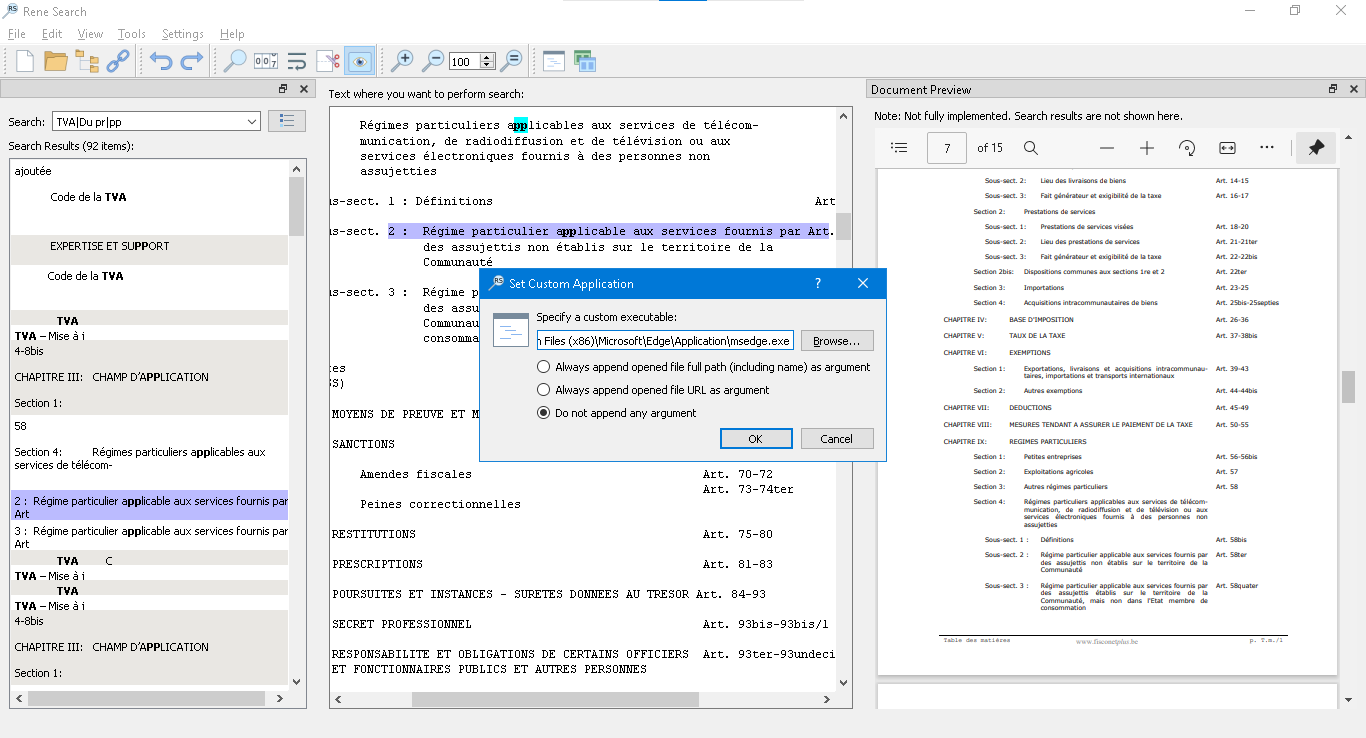
Task: Select 'Do not append any argument' option
Action: pyautogui.click(x=617, y=413)
